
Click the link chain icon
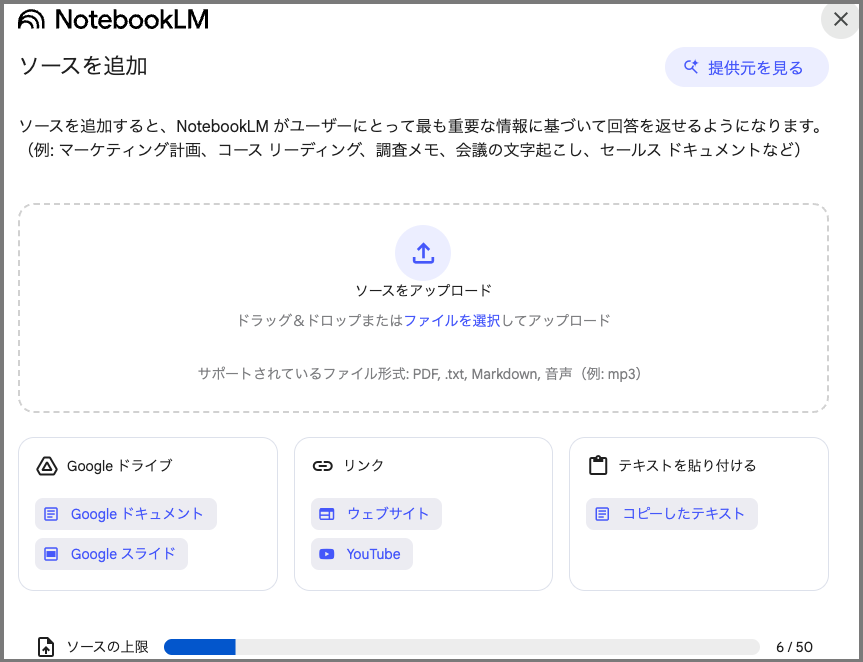pos(323,466)
